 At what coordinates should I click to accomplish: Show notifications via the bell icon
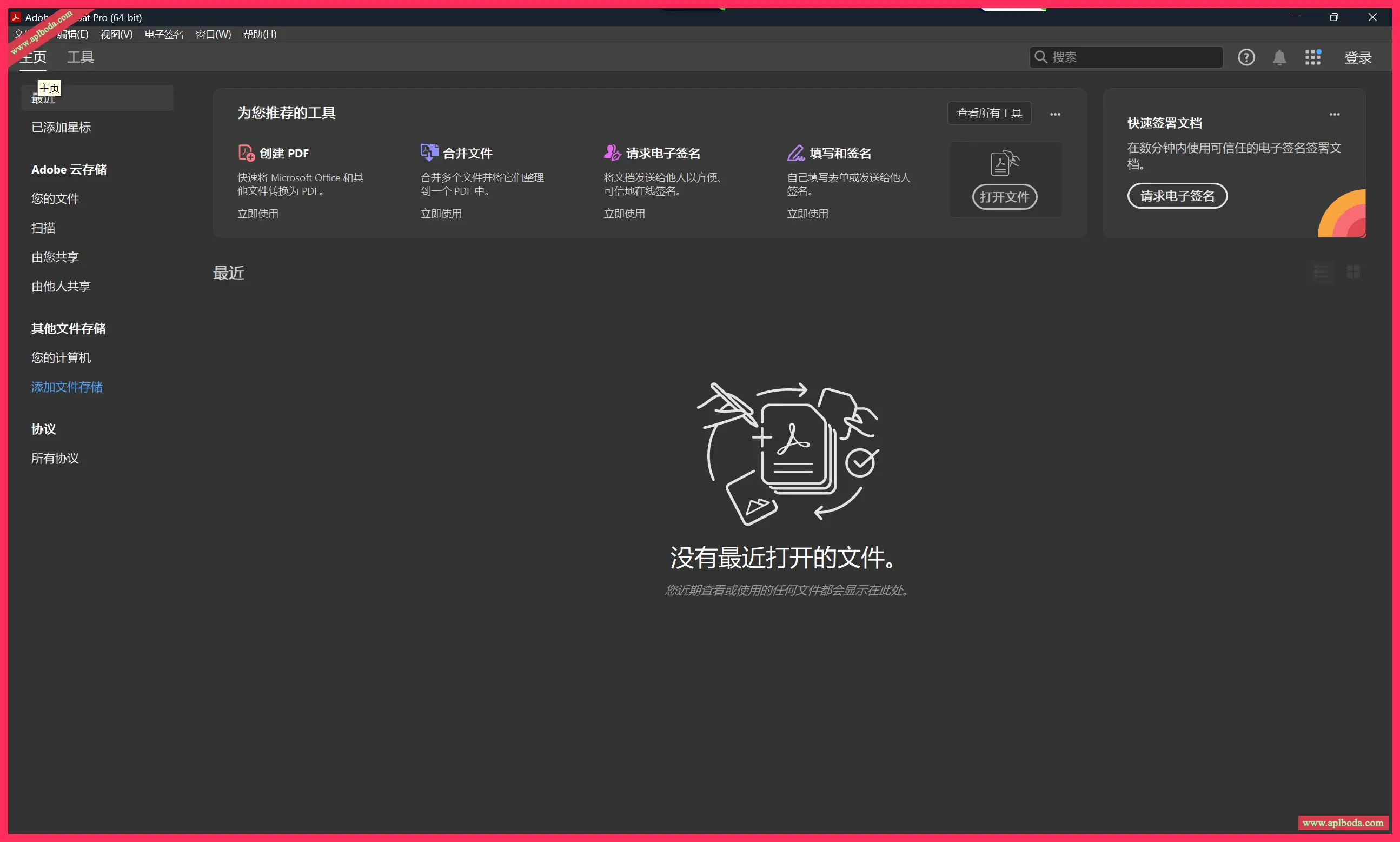1280,57
